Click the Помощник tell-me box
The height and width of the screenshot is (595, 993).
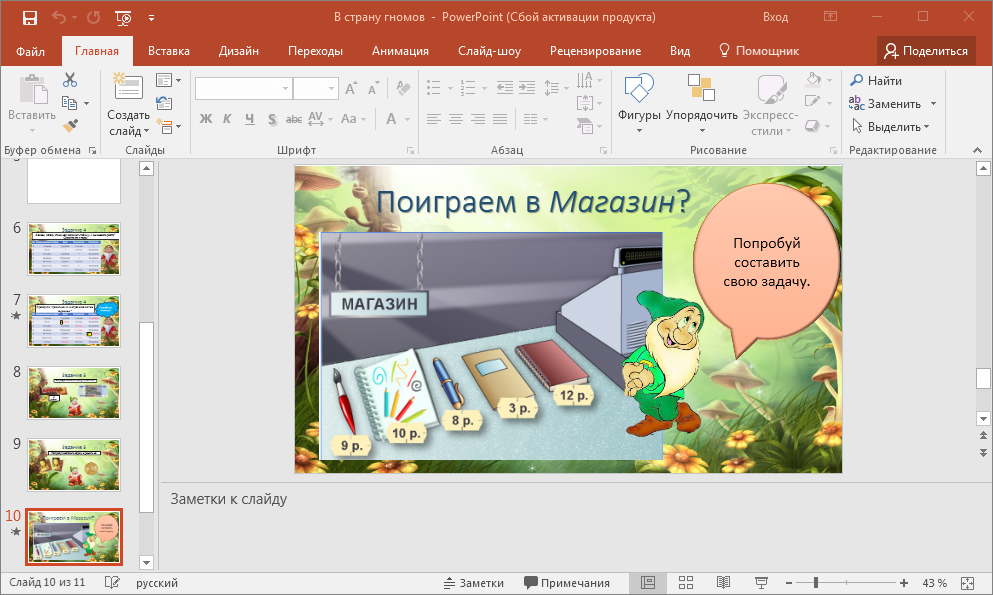[759, 51]
